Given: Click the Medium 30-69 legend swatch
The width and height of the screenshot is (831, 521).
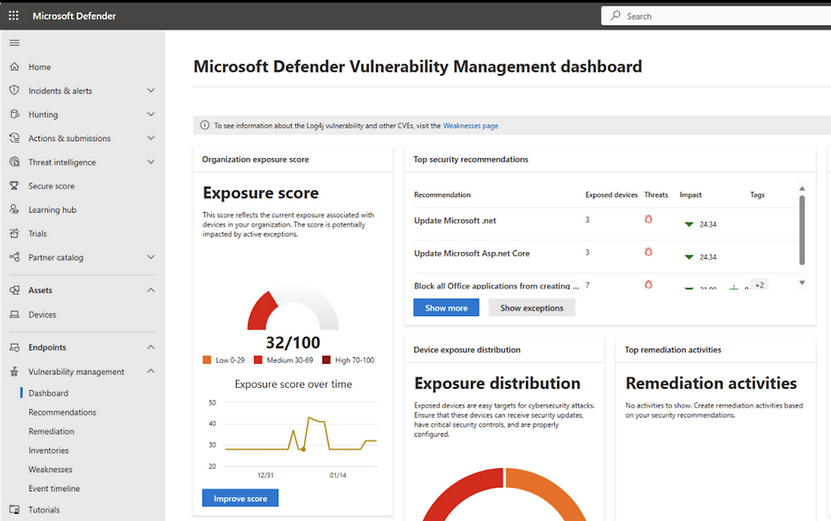Looking at the screenshot, I should [x=258, y=360].
